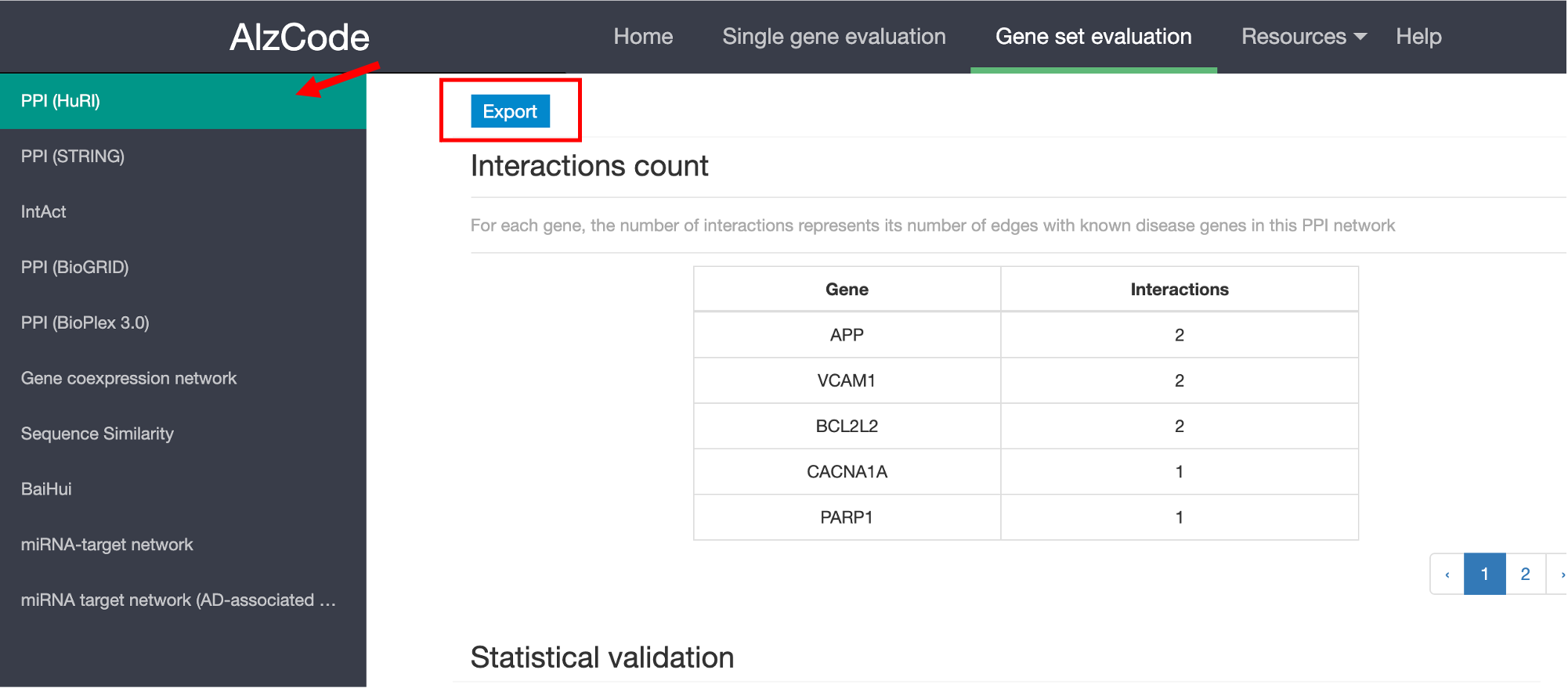Click the blue Export button
The width and height of the screenshot is (1568, 688).
(x=510, y=111)
